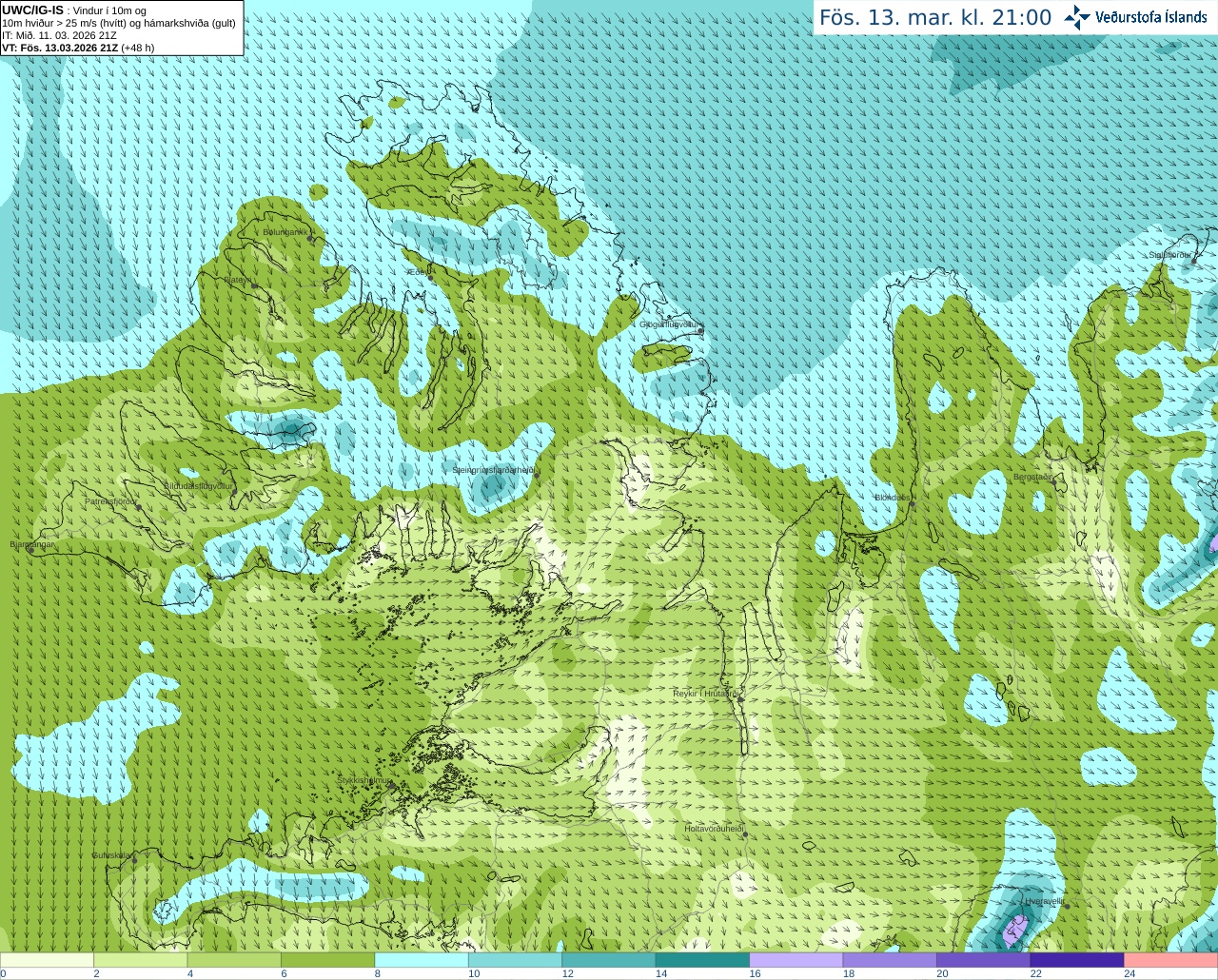This screenshot has width=1218, height=980.
Task: Select the 22–24 m/s dark indigo swatch
Action: coord(1077,960)
